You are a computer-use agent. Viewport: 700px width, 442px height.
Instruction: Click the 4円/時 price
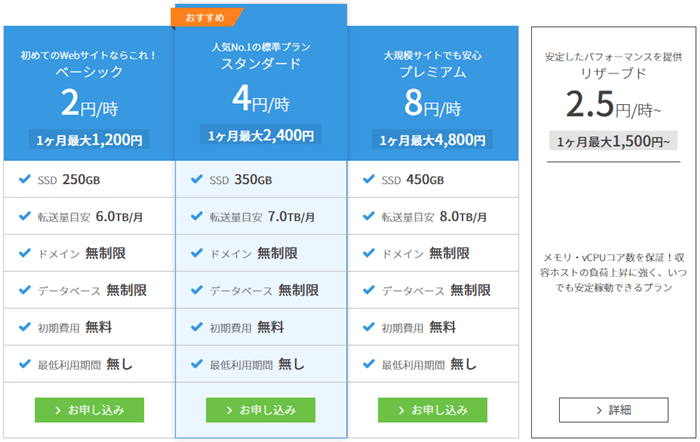(261, 99)
